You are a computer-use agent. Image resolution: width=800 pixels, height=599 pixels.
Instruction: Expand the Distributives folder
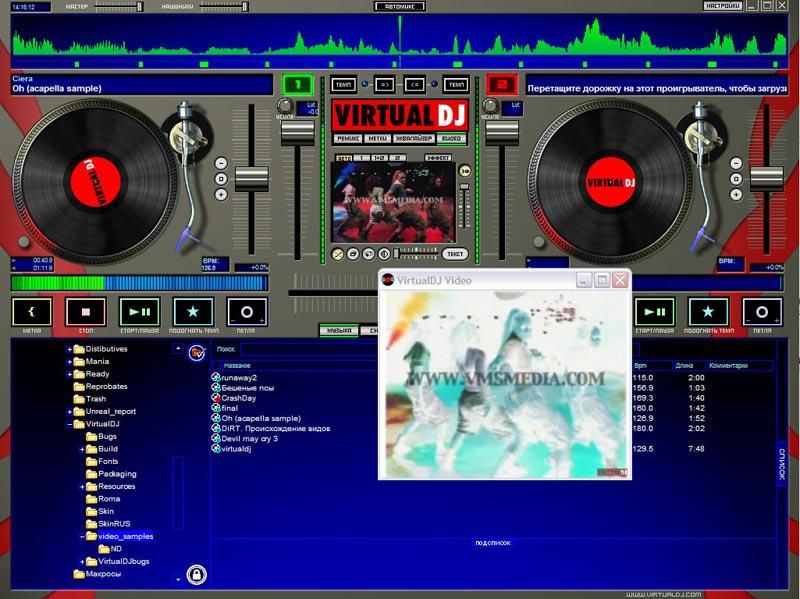coord(70,349)
